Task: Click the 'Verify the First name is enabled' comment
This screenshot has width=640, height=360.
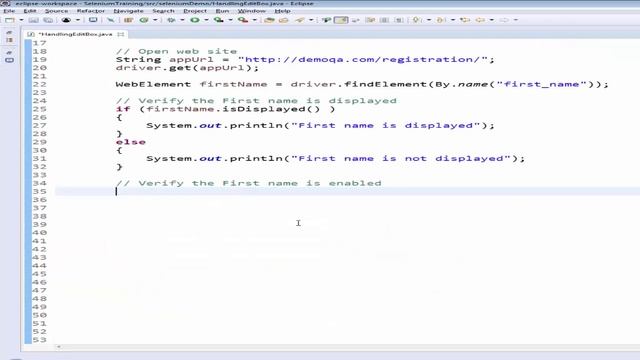Action: click(249, 183)
